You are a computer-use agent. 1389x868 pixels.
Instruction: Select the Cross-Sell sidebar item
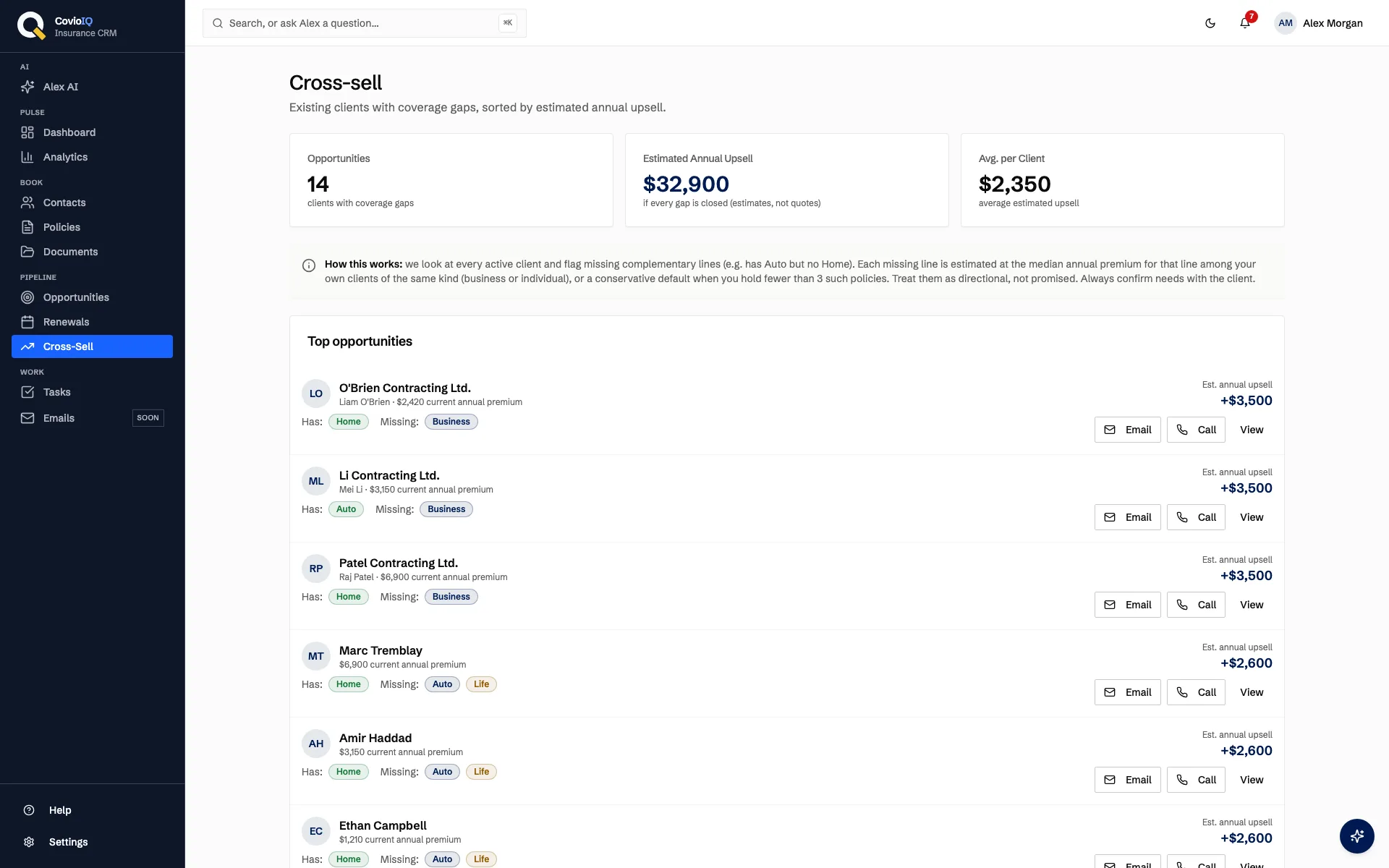92,346
